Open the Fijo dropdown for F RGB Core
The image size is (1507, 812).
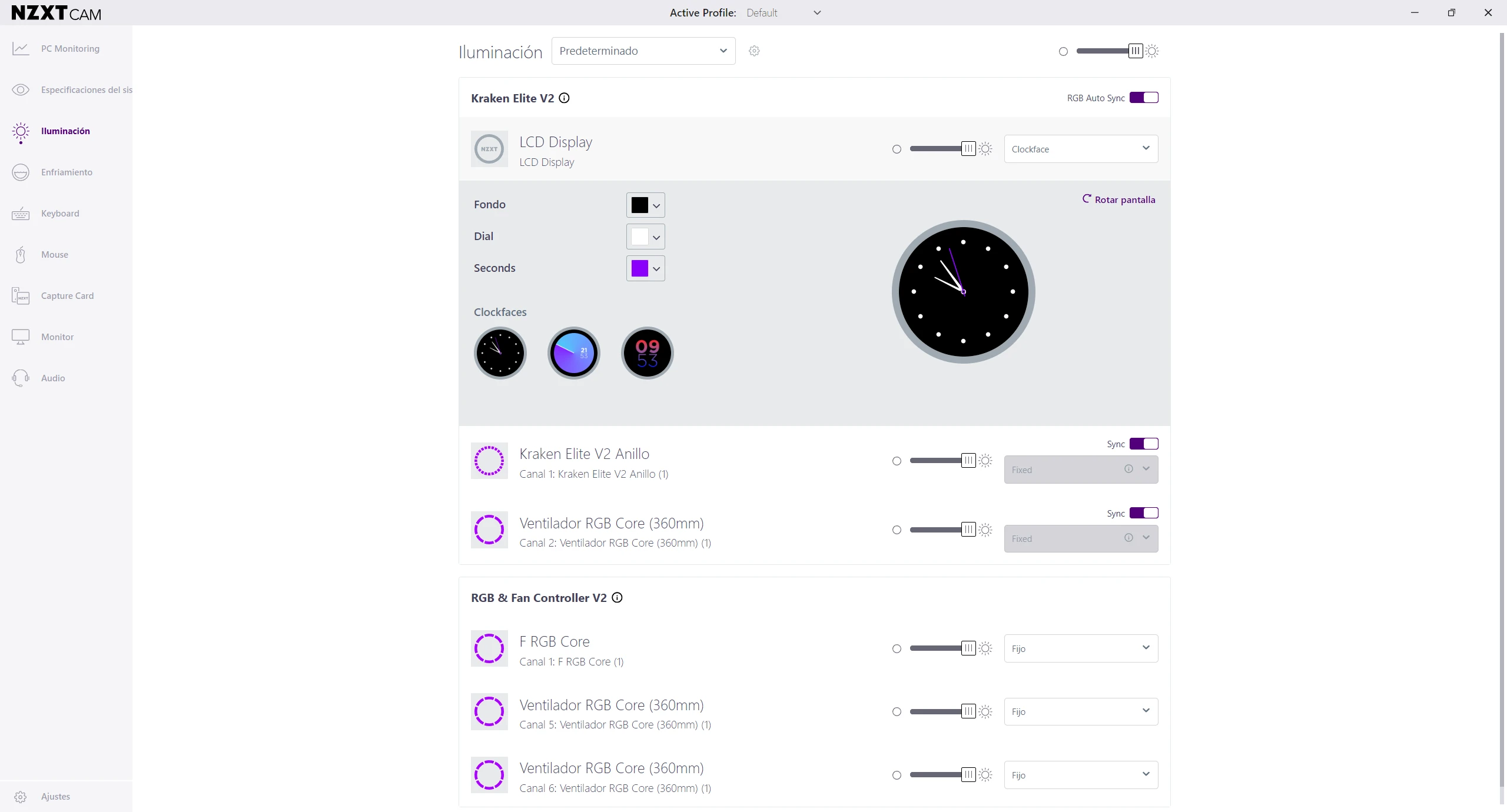pyautogui.click(x=1081, y=648)
